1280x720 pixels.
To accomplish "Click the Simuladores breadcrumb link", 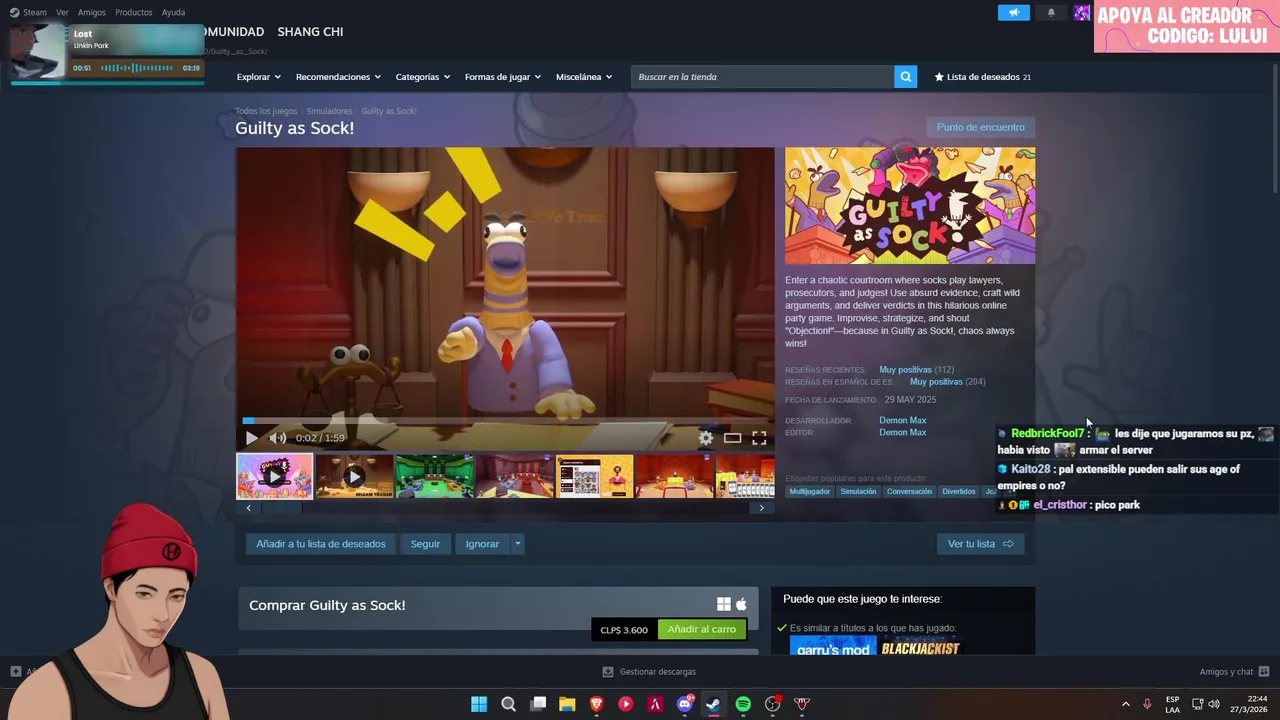I will tap(329, 111).
